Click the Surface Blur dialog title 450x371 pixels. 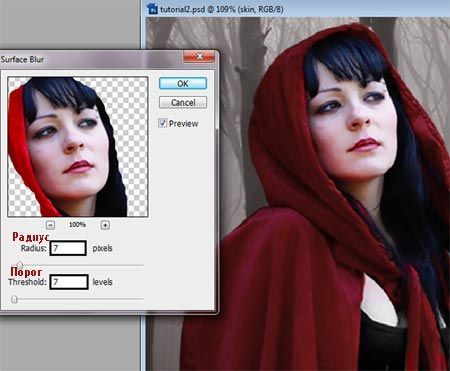tap(22, 60)
